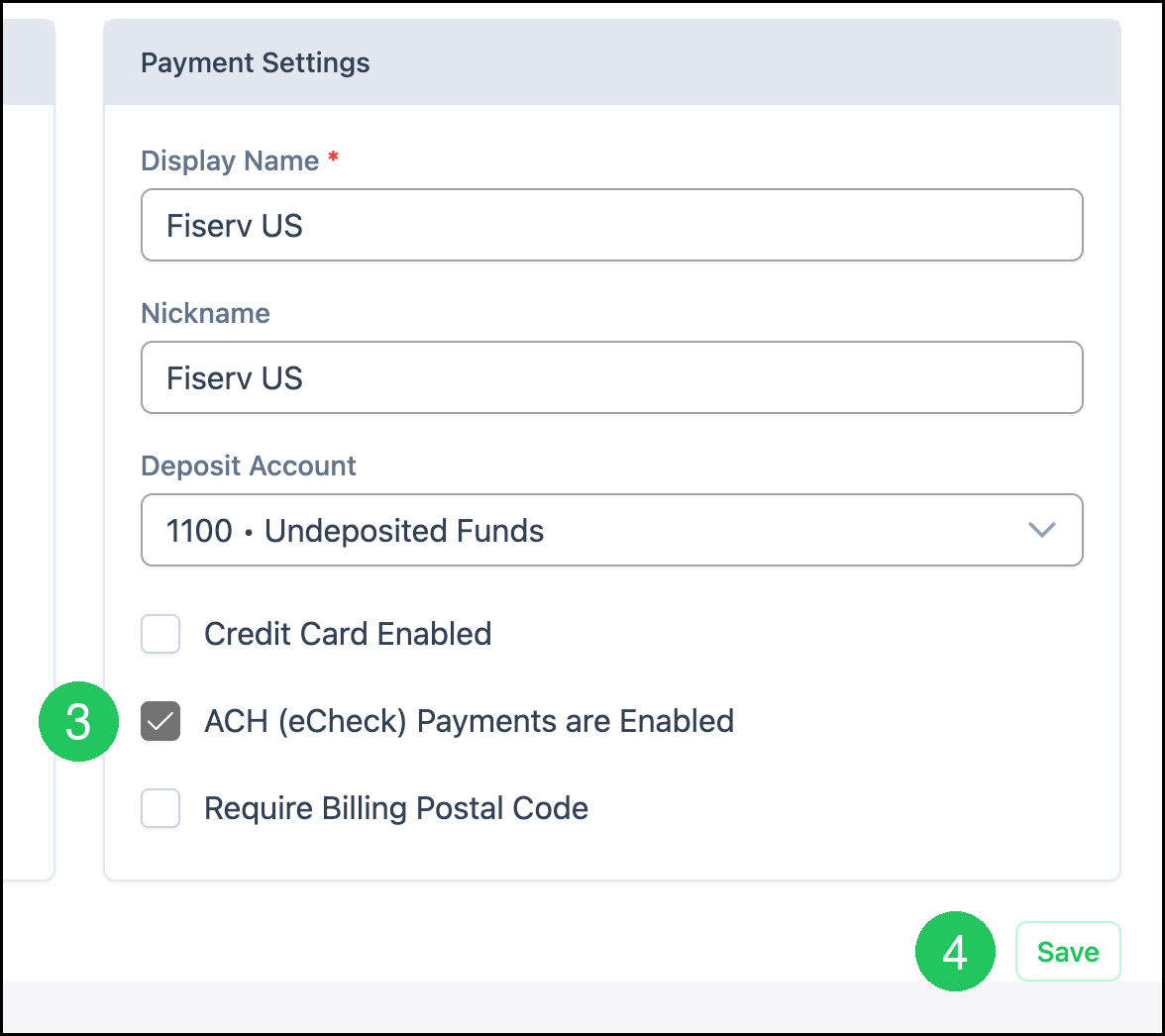Click the Save button

pyautogui.click(x=1068, y=952)
